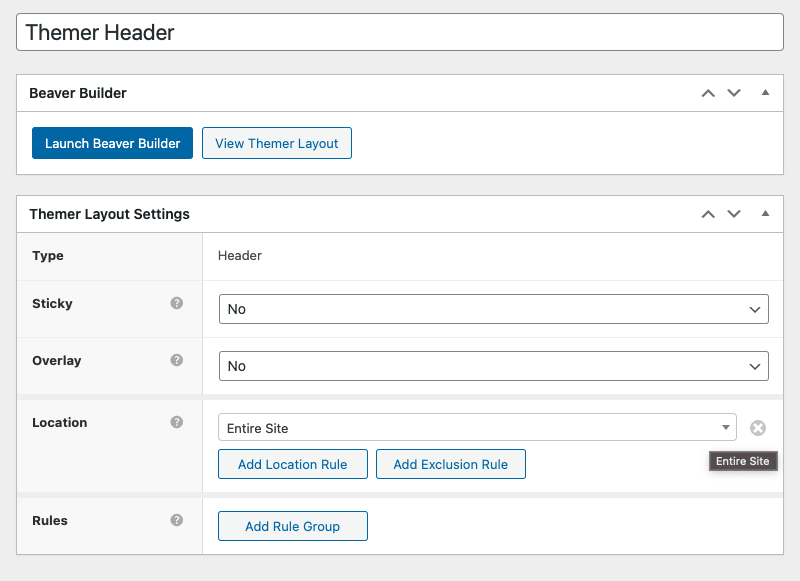Click the Overlay row label
Image resolution: width=800 pixels, height=581 pixels.
click(57, 361)
